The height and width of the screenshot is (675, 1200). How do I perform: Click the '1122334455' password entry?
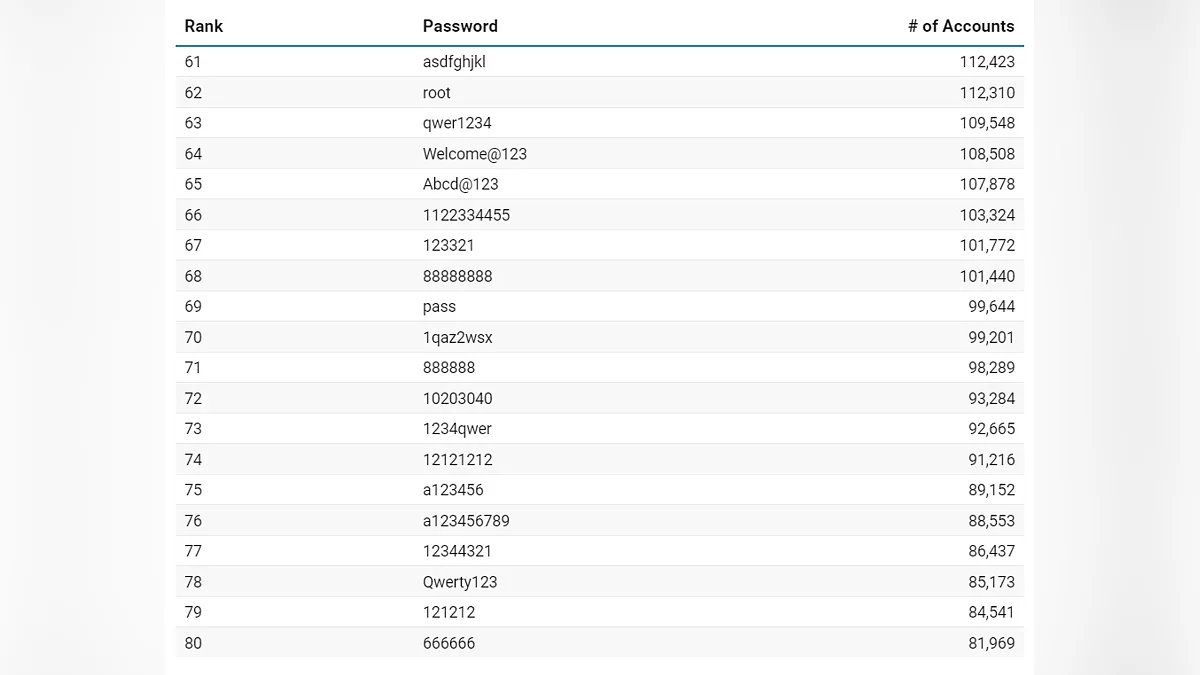click(x=466, y=215)
